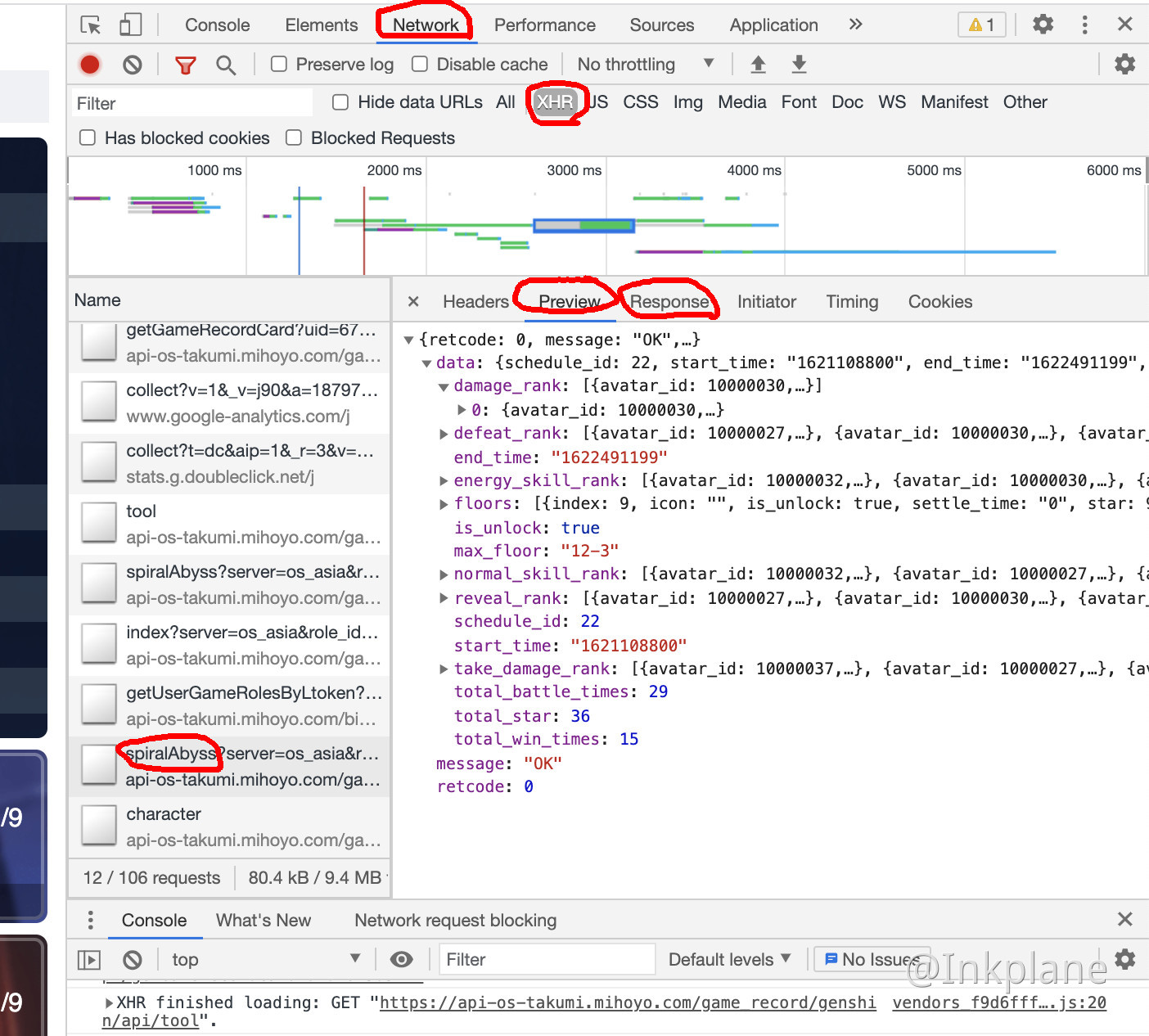Switch to the Headers tab
Screen dimensions: 1149x1036
[x=475, y=302]
